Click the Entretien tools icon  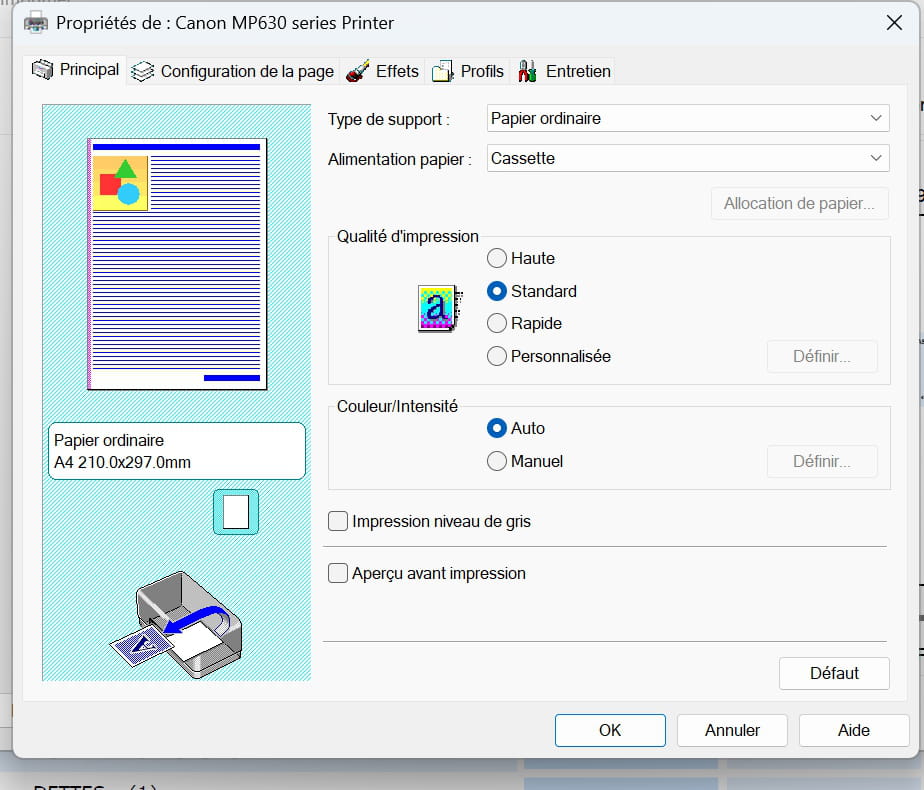click(527, 71)
